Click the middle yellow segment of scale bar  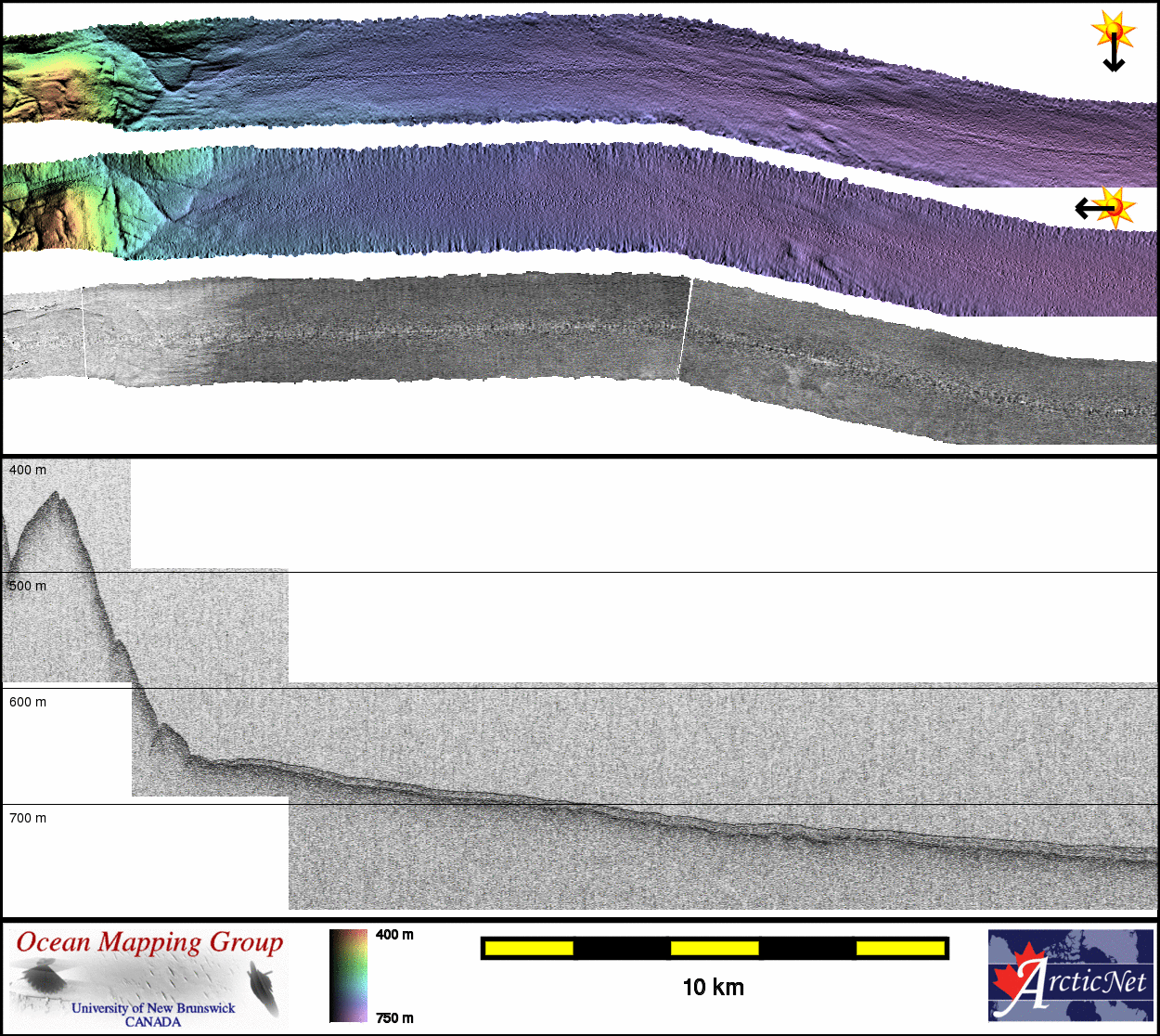point(714,948)
